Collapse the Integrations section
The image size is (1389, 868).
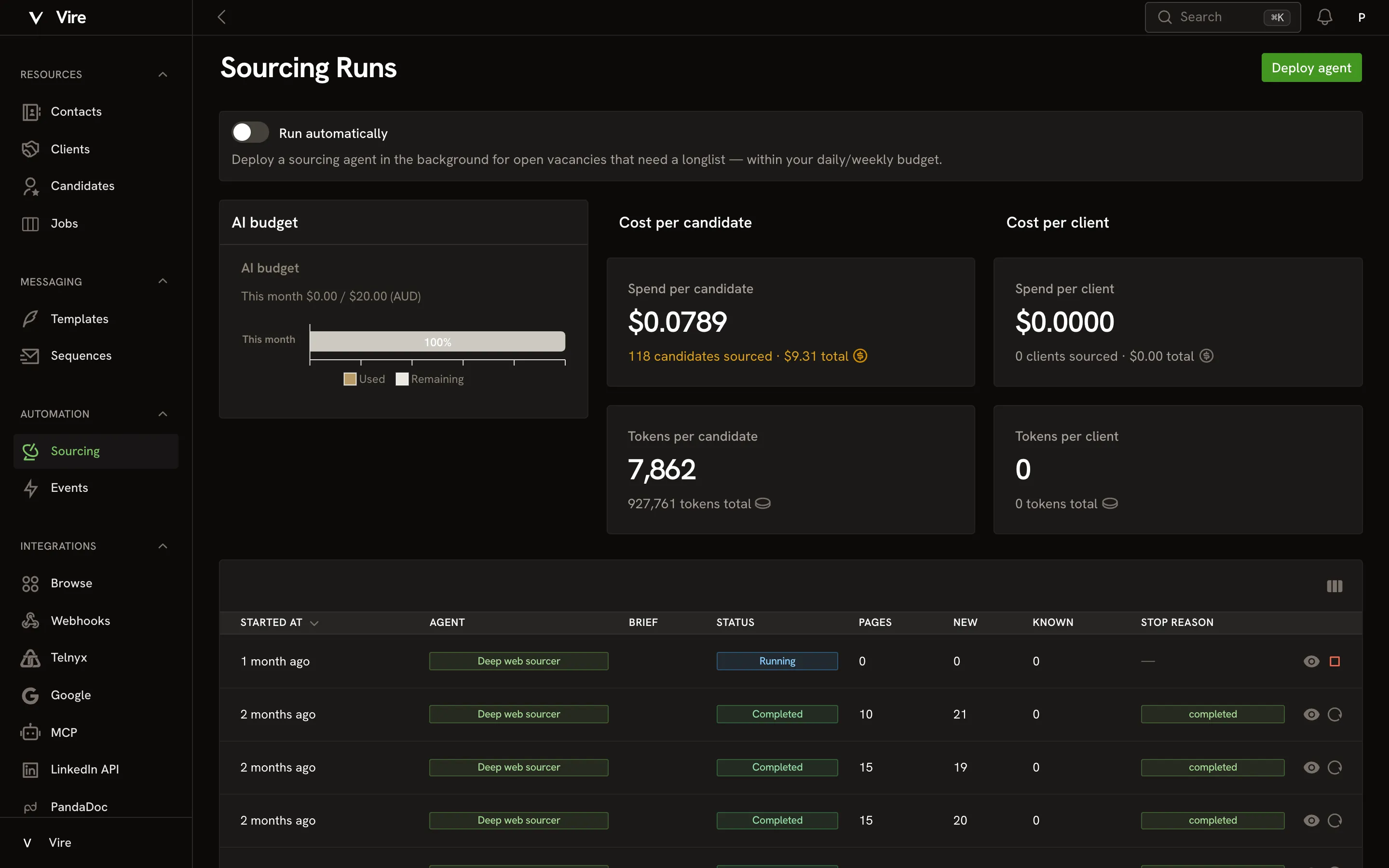[x=163, y=546]
